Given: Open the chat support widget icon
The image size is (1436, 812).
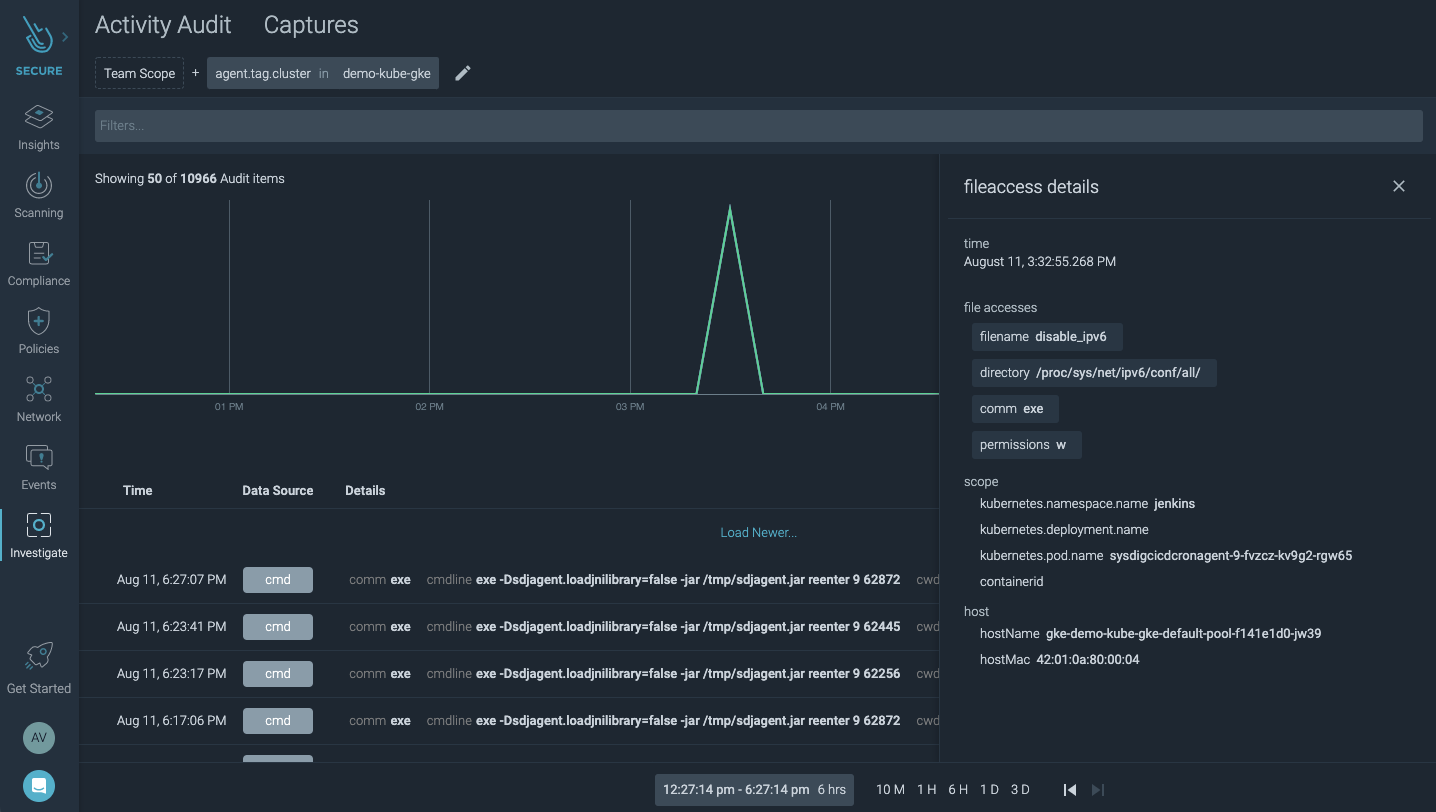Looking at the screenshot, I should pyautogui.click(x=39, y=786).
